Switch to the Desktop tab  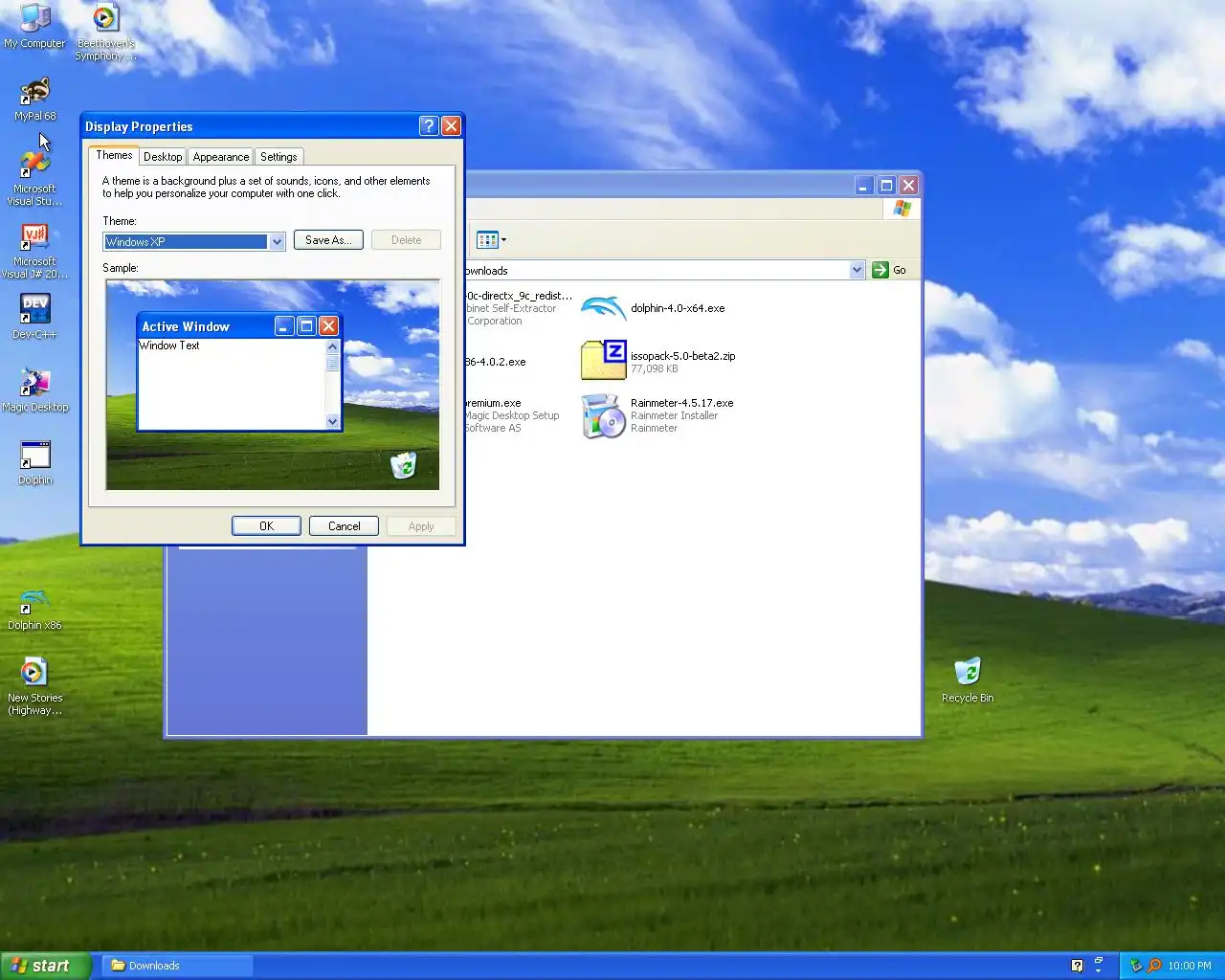163,157
